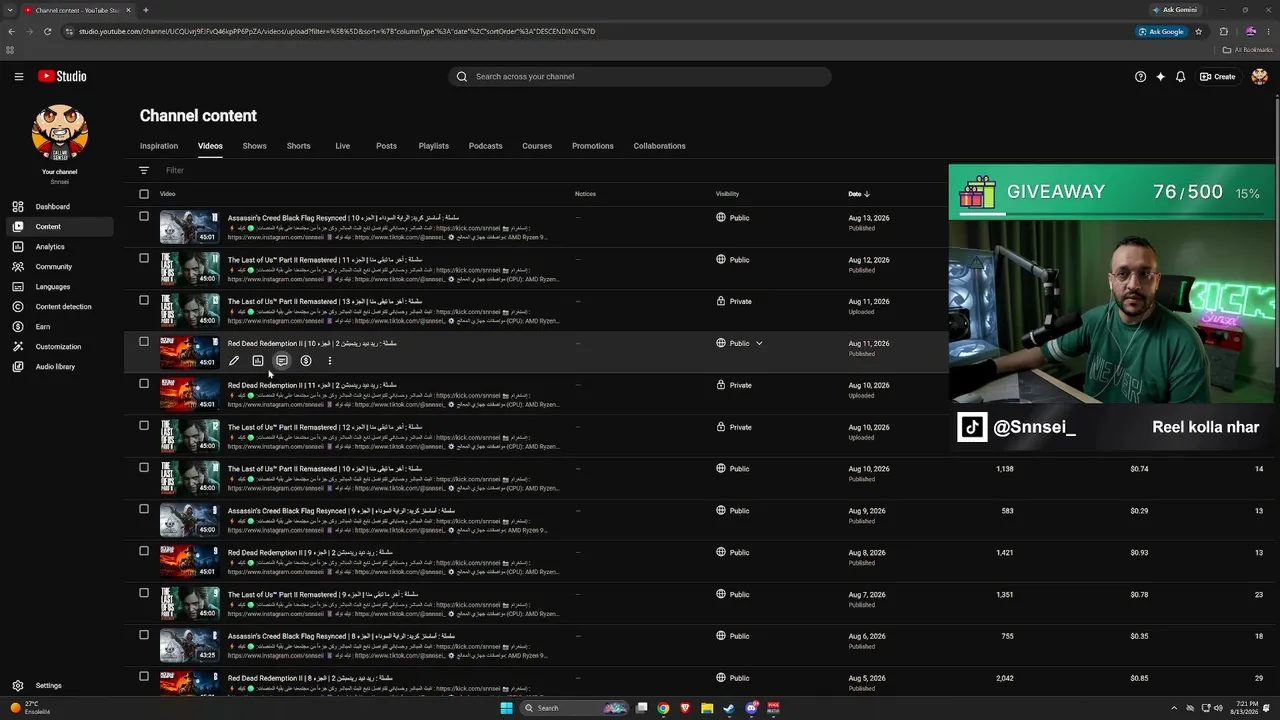Open All Bookmarks folder
This screenshot has height=720, width=1280.
(x=1247, y=49)
